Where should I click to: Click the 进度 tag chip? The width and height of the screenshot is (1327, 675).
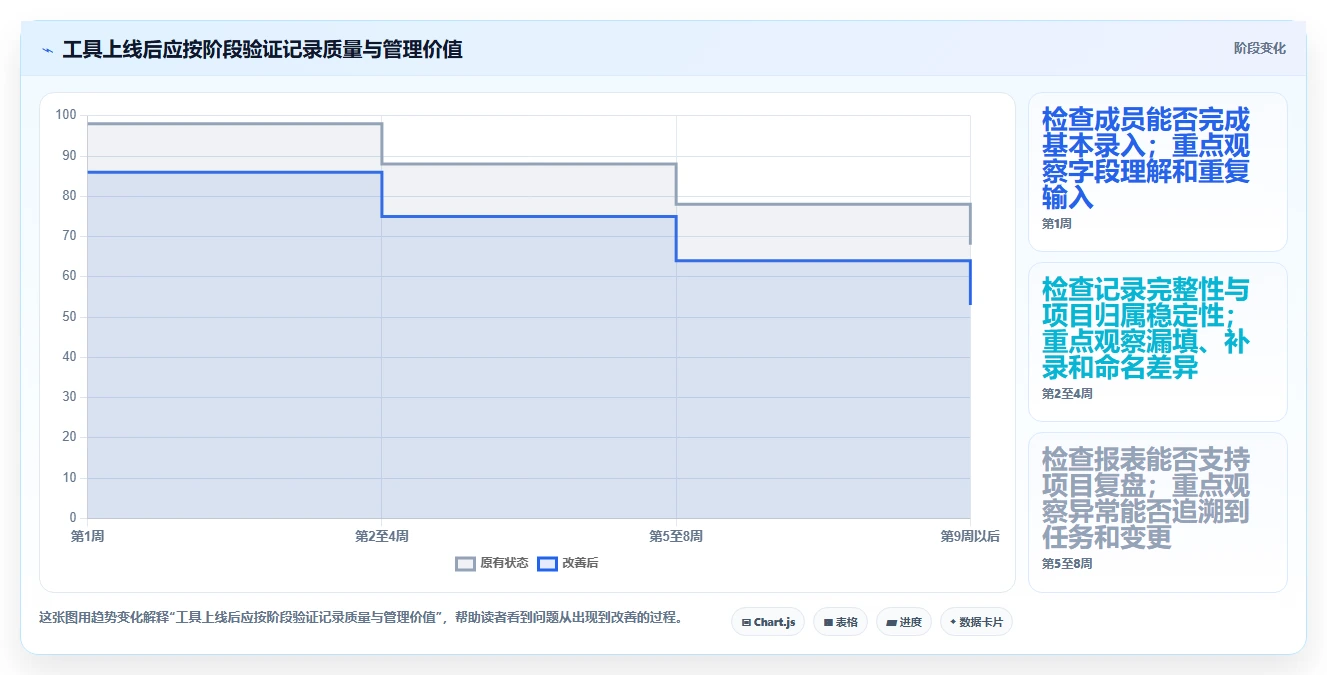pos(904,622)
